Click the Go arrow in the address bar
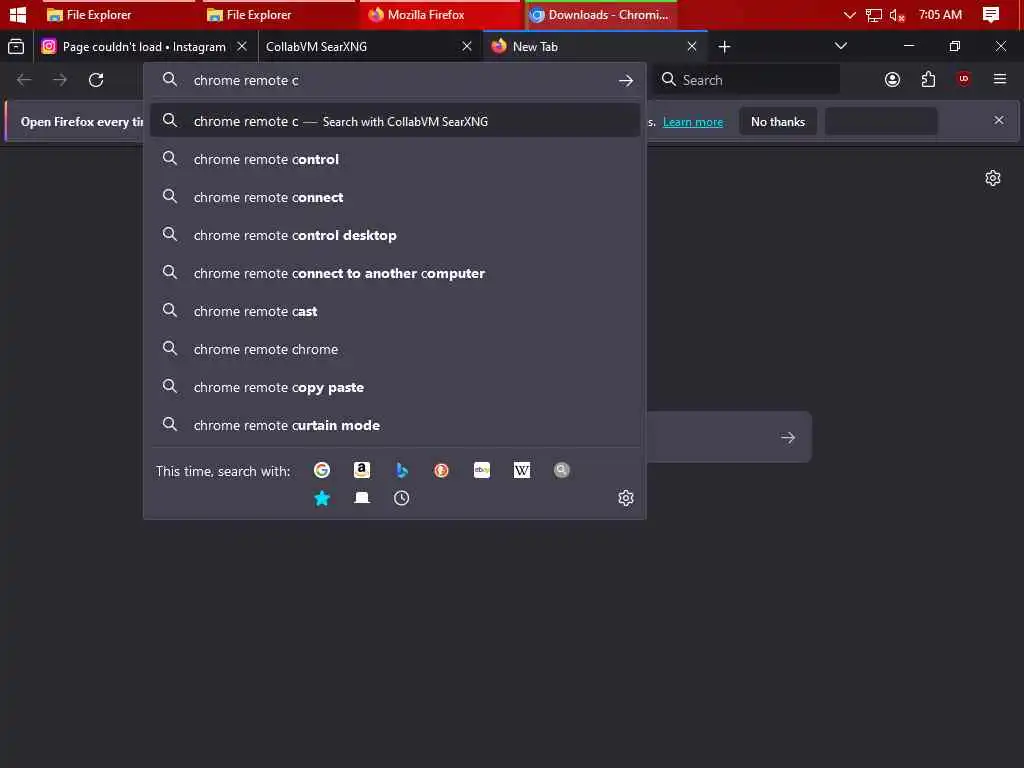1024x768 pixels. (626, 80)
